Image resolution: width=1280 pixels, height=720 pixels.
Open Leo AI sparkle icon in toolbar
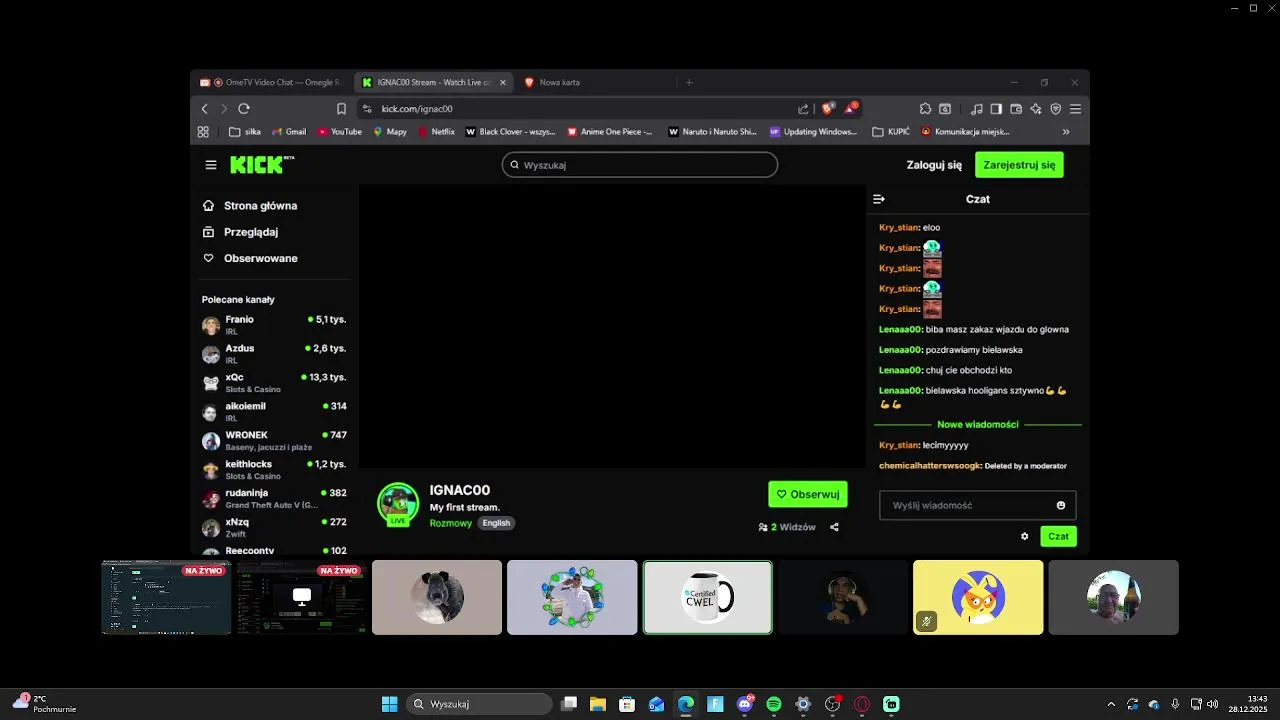click(1036, 108)
